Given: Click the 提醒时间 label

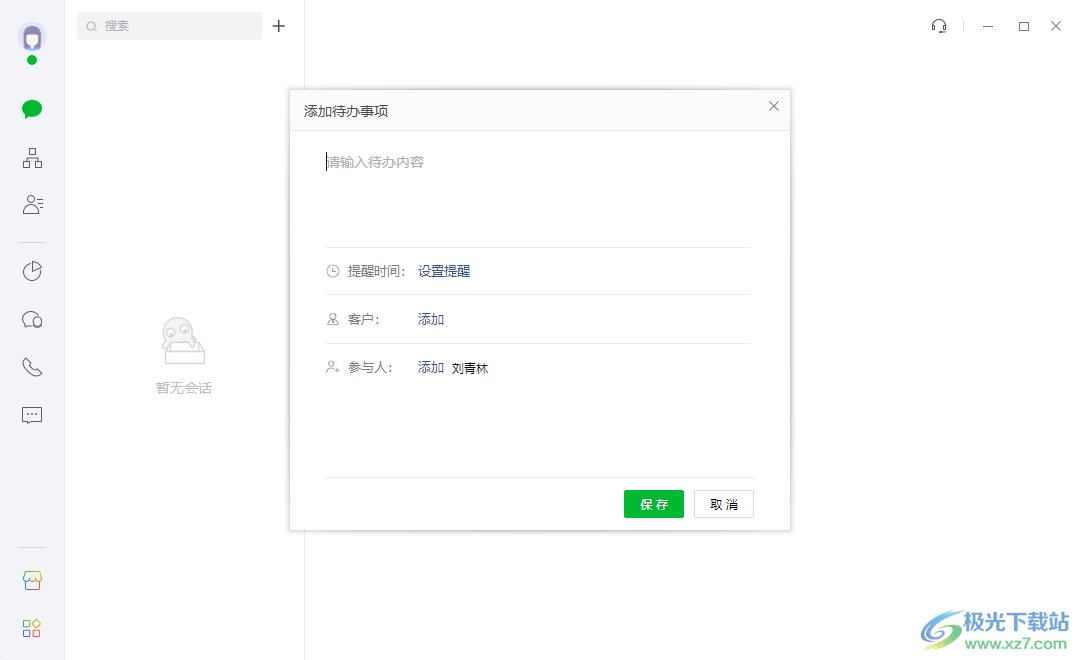Looking at the screenshot, I should [376, 271].
